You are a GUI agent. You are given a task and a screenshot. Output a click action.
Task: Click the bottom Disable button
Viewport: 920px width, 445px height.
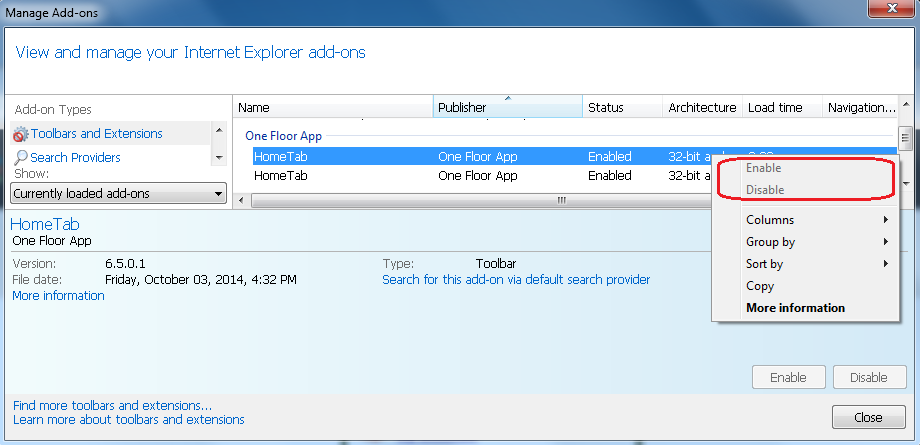[x=869, y=377]
